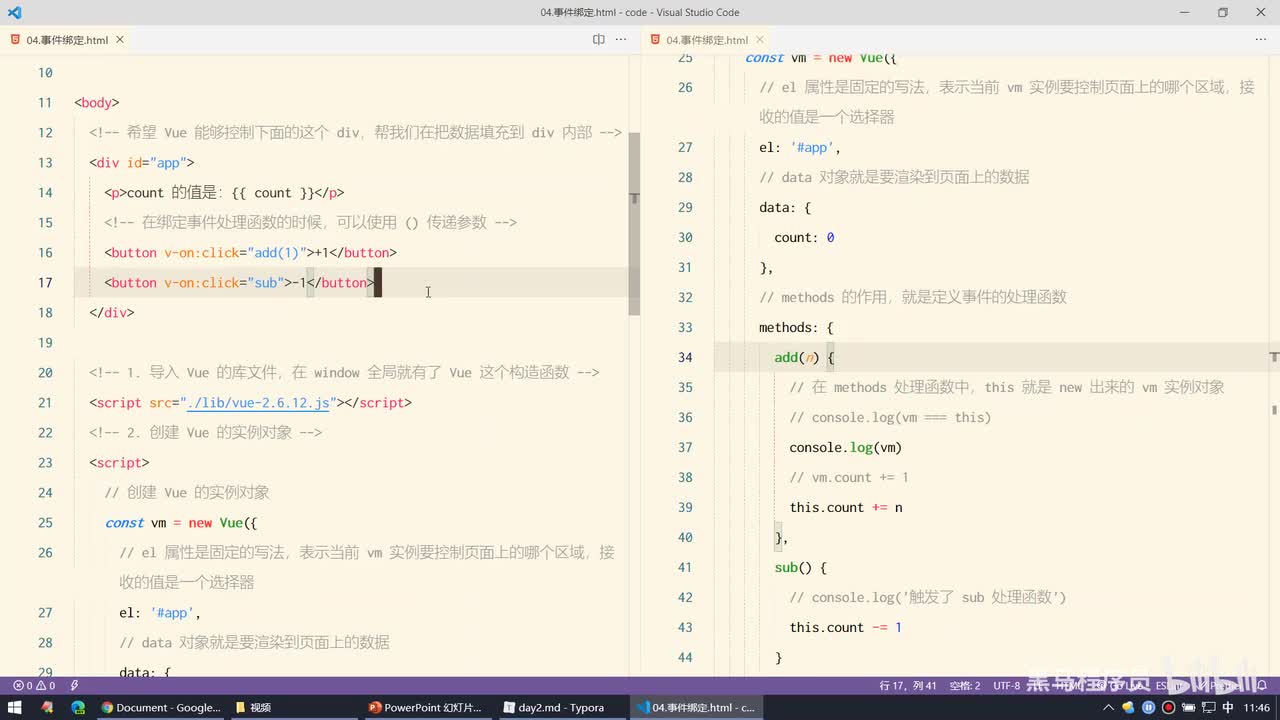Click the blue pause icon in system tray
The image size is (1280, 720).
tap(1148, 707)
